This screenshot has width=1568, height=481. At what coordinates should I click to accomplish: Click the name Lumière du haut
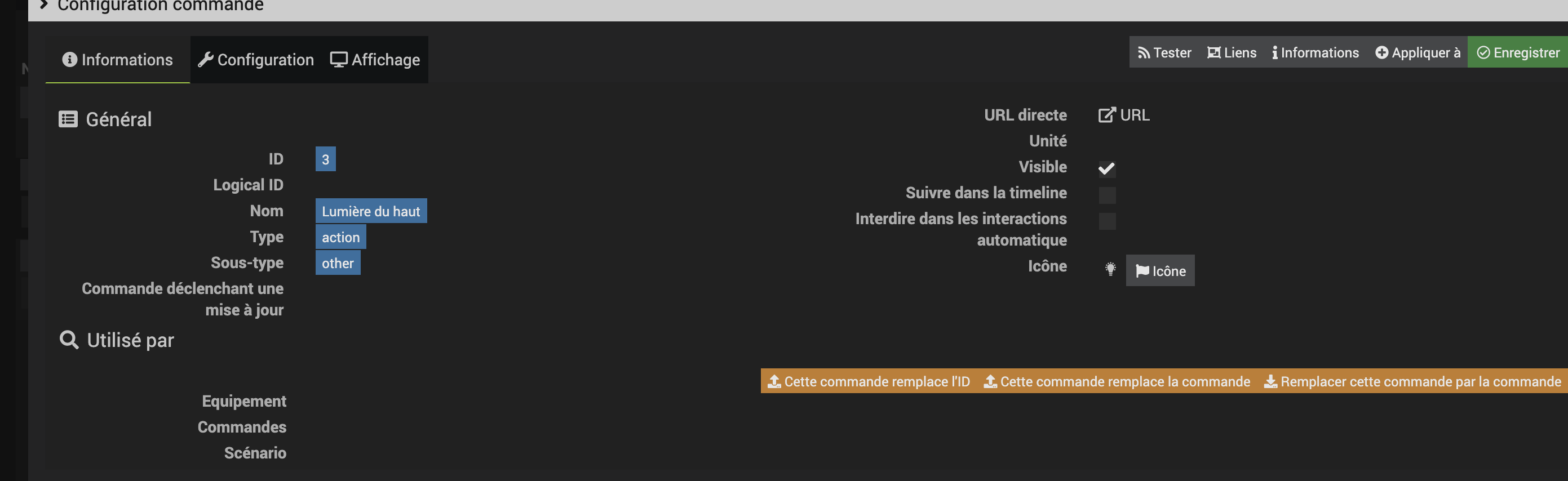pyautogui.click(x=371, y=211)
